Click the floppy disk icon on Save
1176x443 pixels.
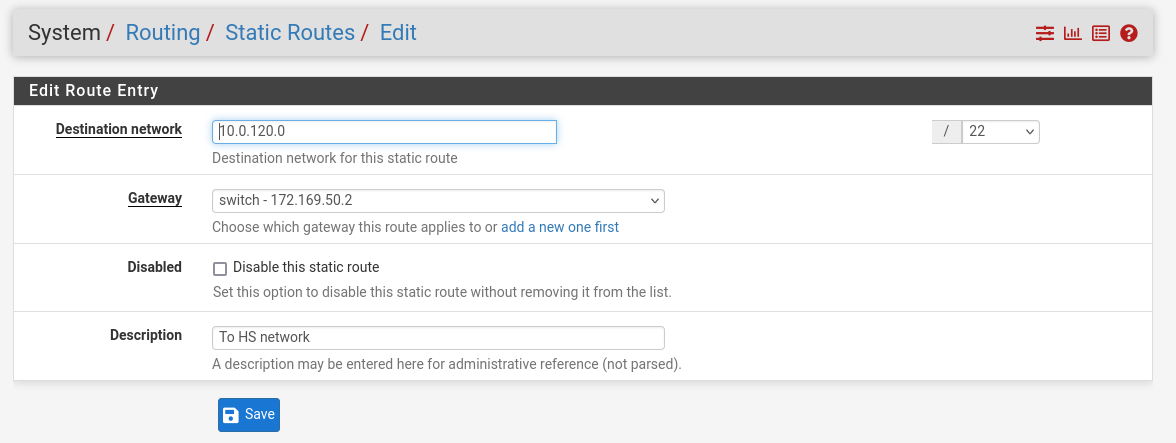231,415
